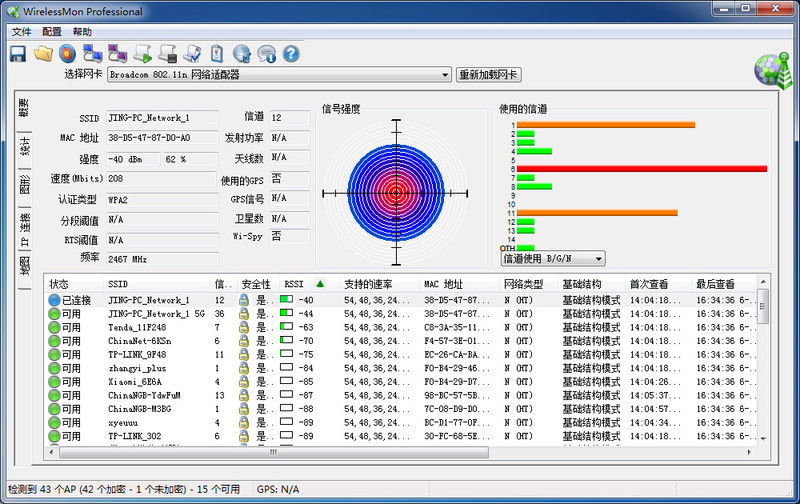Click green status icon of Xiaomi_6E6A row
The image size is (800, 504).
click(x=54, y=382)
